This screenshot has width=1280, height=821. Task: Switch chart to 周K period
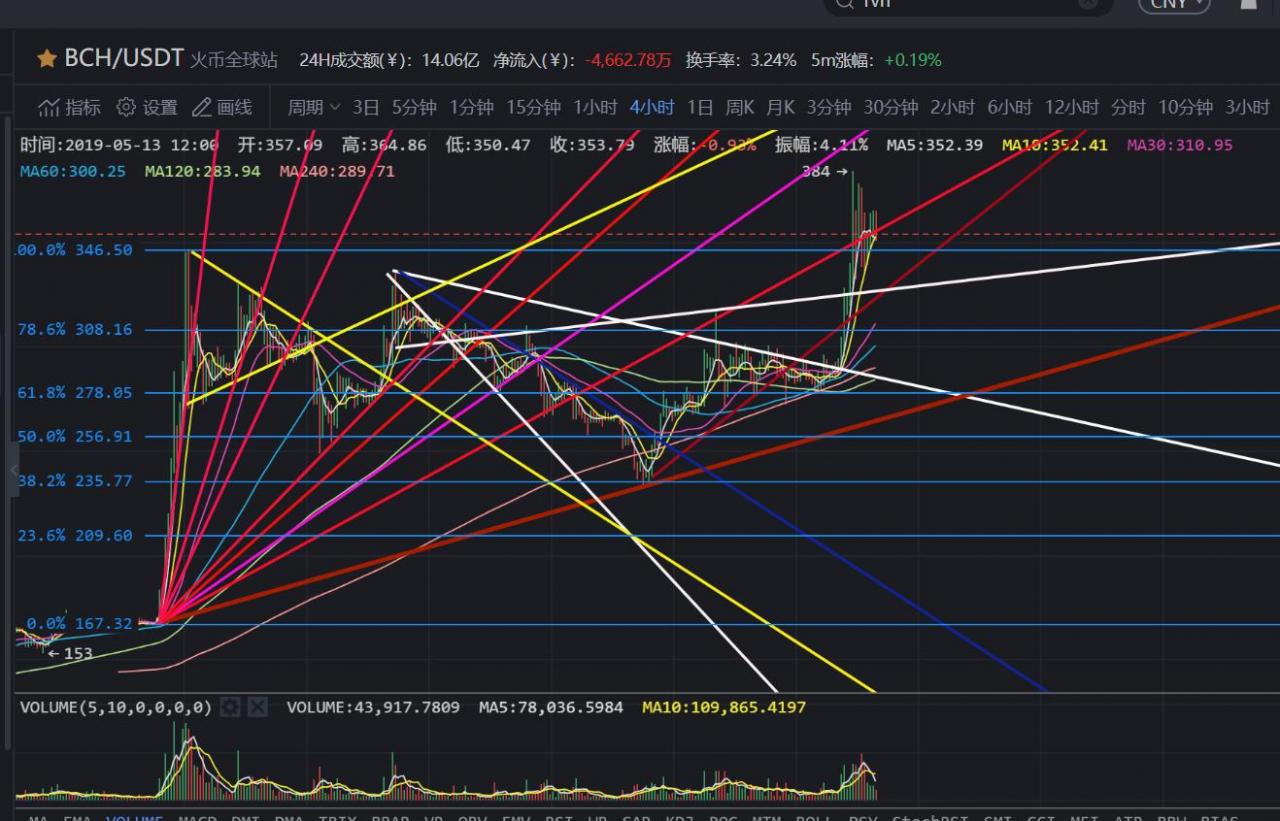pyautogui.click(x=740, y=107)
